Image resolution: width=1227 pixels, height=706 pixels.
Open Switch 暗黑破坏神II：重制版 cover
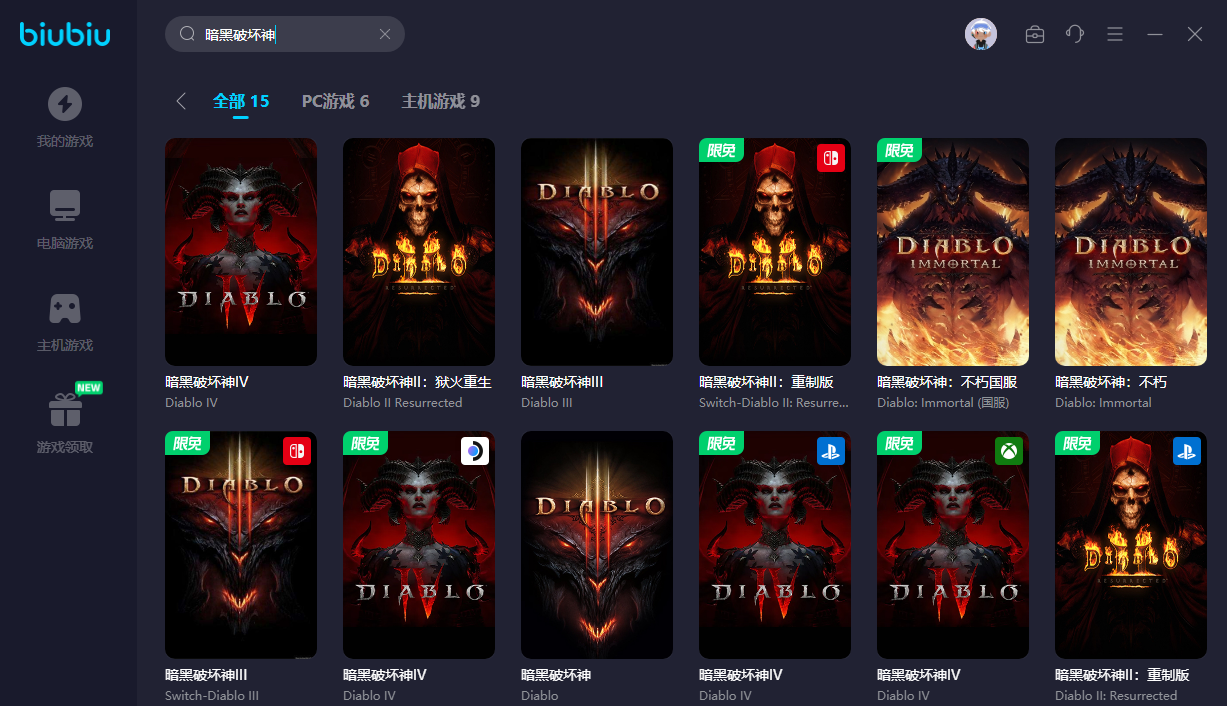tap(775, 252)
